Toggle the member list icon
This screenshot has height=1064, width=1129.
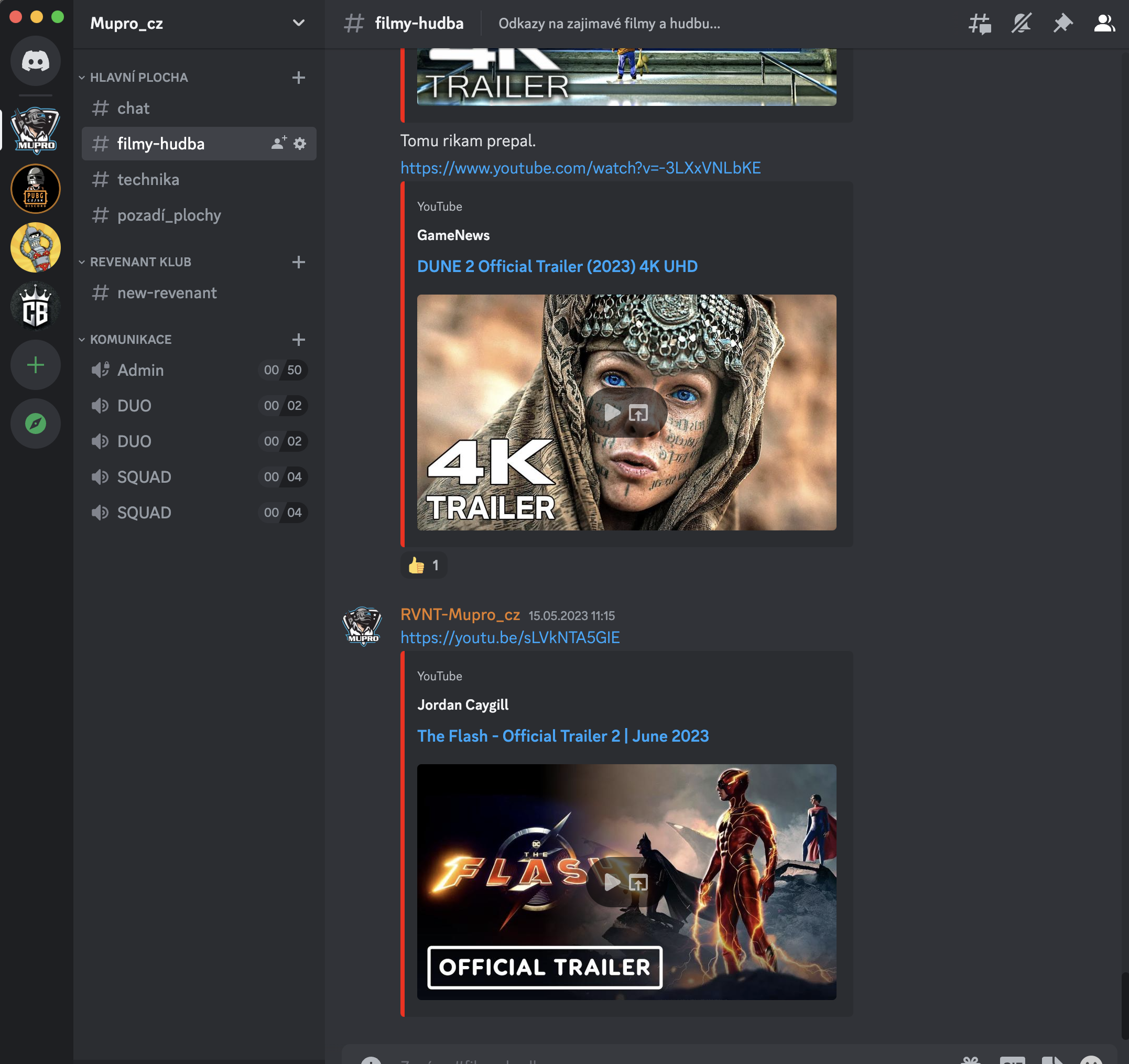pyautogui.click(x=1104, y=23)
